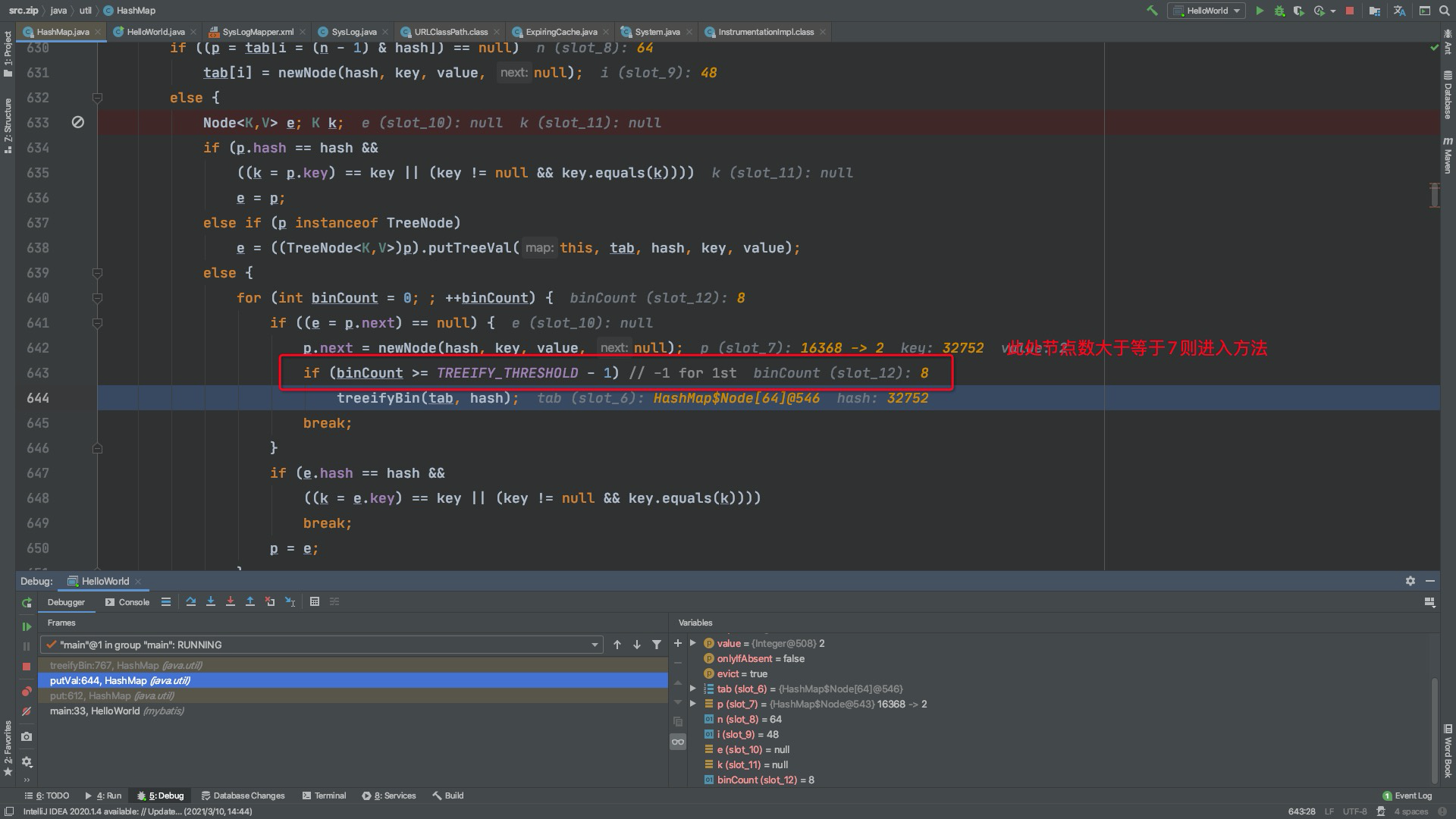Screen dimensions: 1456x819
Task: Go to previous frame up arrow
Action: [x=617, y=645]
